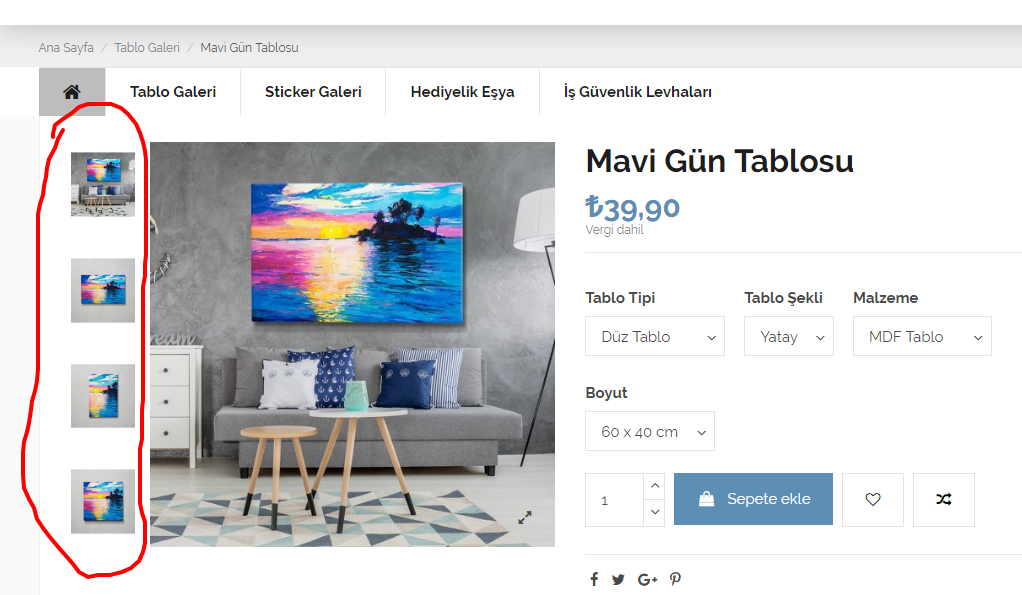Click the quantity input field

[x=615, y=500]
